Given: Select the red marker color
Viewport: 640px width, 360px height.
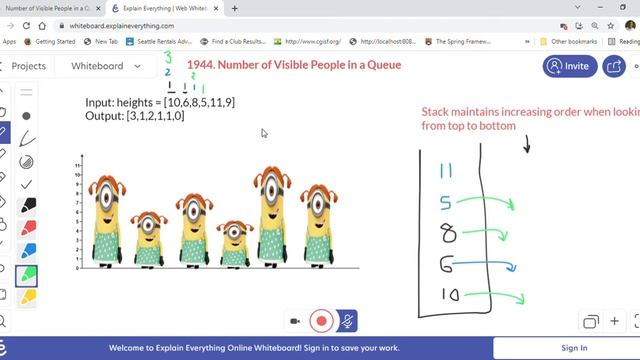Looking at the screenshot, I should point(27,229).
